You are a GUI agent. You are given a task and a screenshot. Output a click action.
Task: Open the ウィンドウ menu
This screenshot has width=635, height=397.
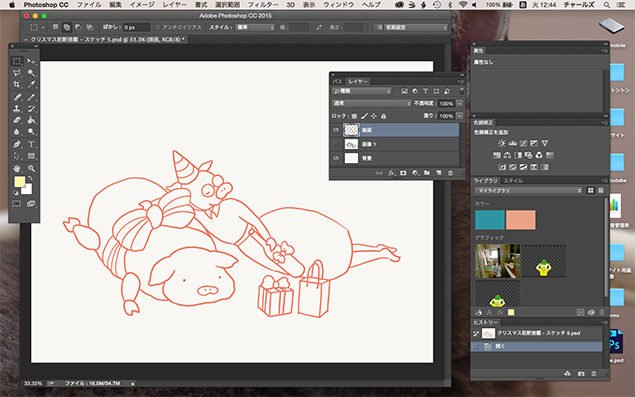[x=339, y=5]
